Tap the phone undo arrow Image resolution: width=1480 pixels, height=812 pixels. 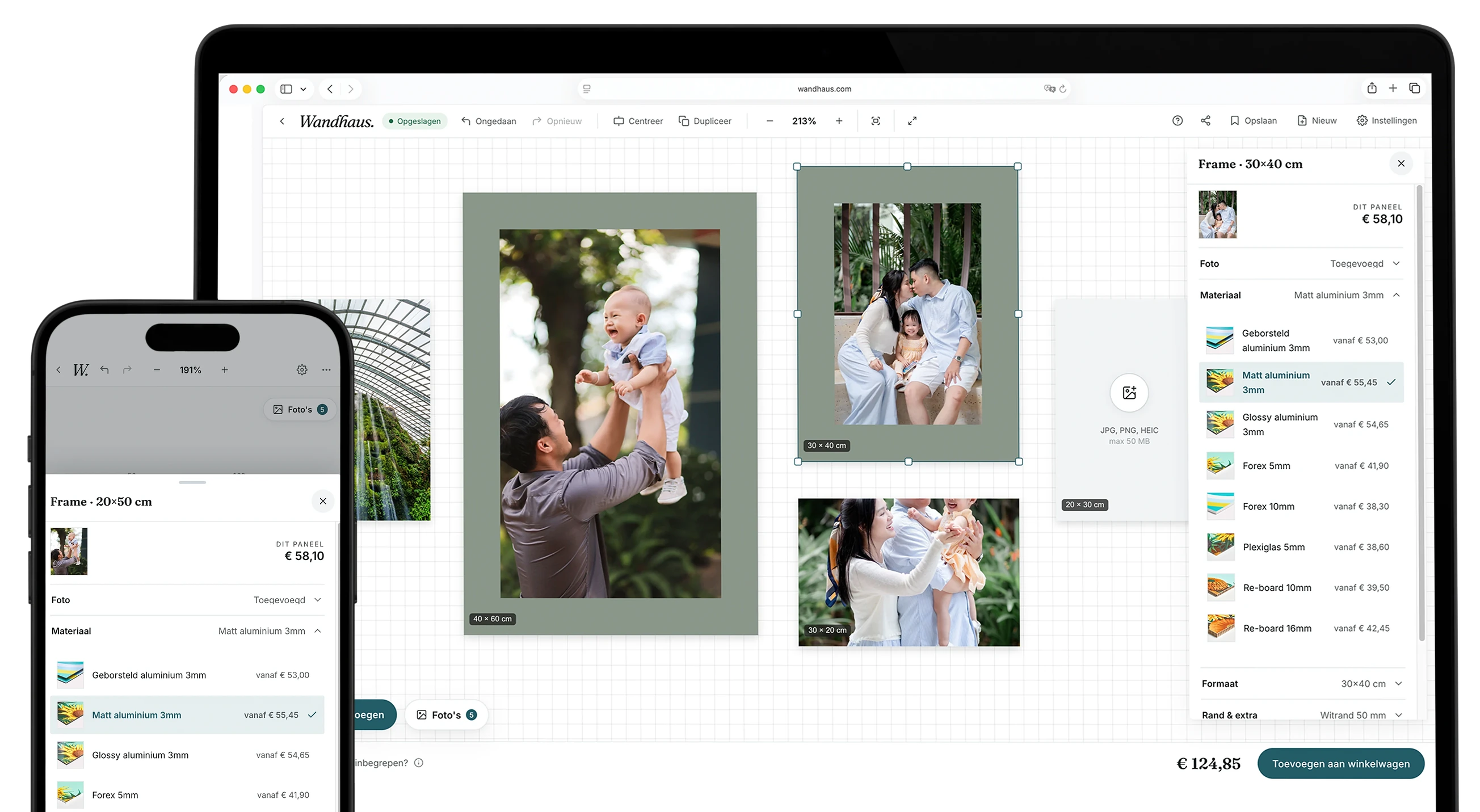click(104, 370)
